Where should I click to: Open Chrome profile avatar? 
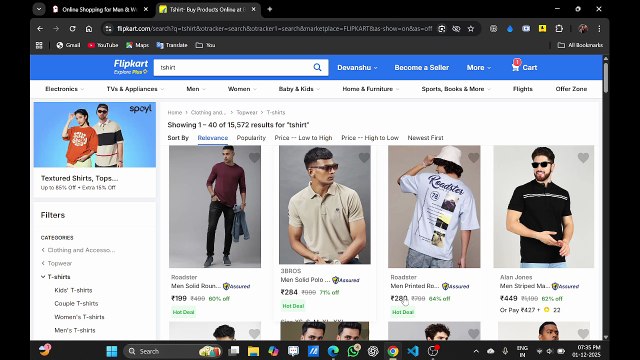583,29
